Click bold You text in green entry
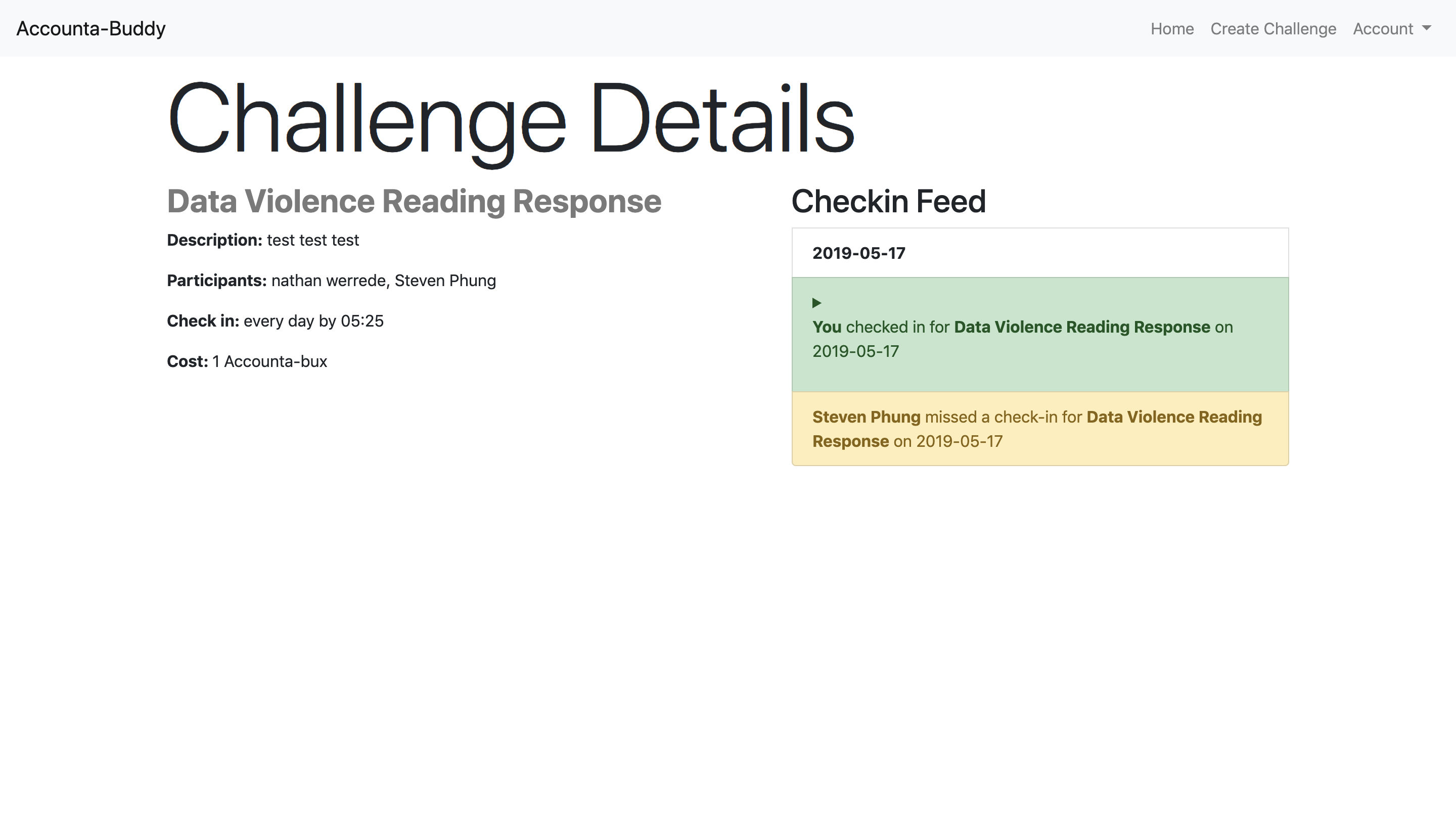This screenshot has width=1456, height=829. click(827, 328)
